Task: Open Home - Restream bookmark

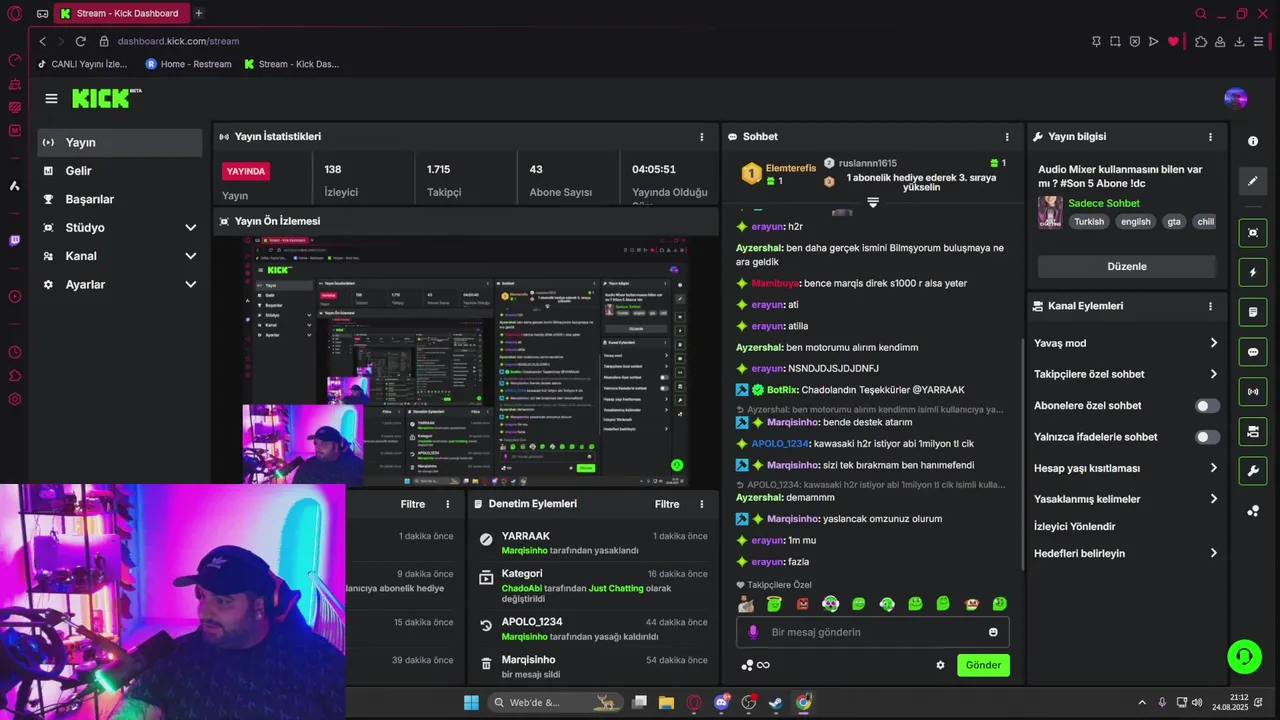Action: (x=188, y=64)
